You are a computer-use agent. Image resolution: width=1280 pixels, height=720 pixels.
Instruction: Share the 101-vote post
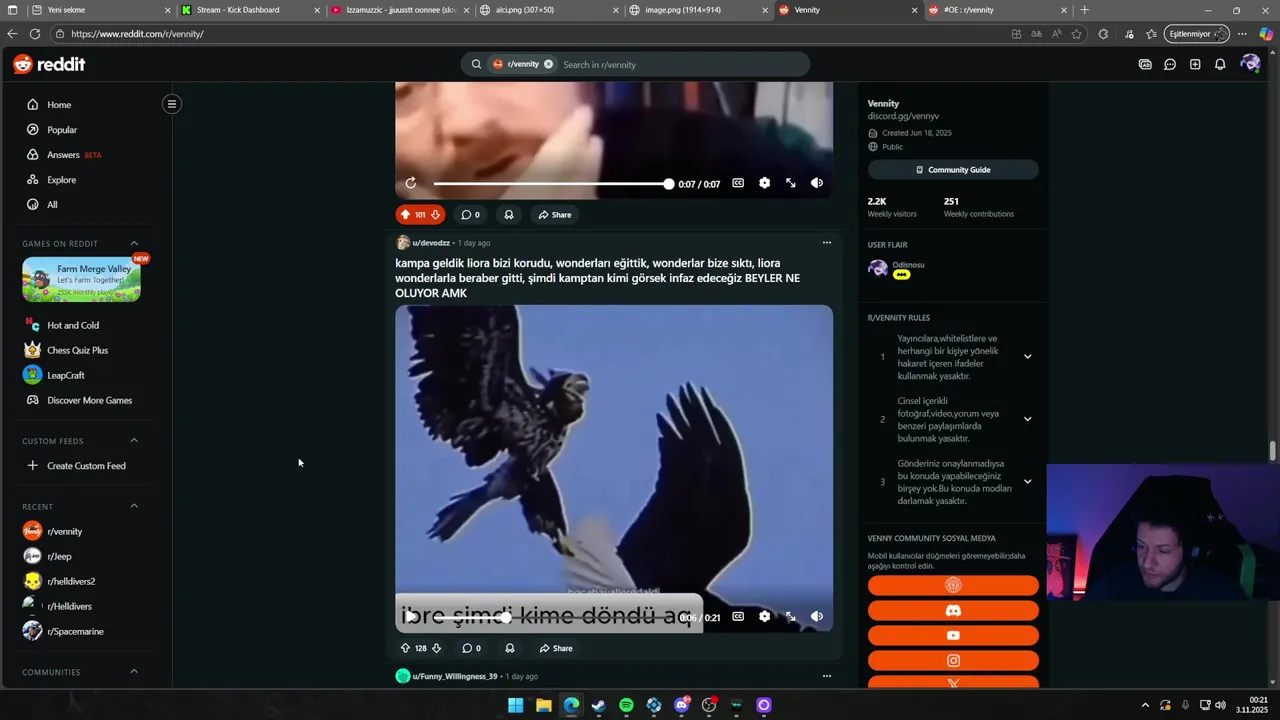tap(555, 214)
